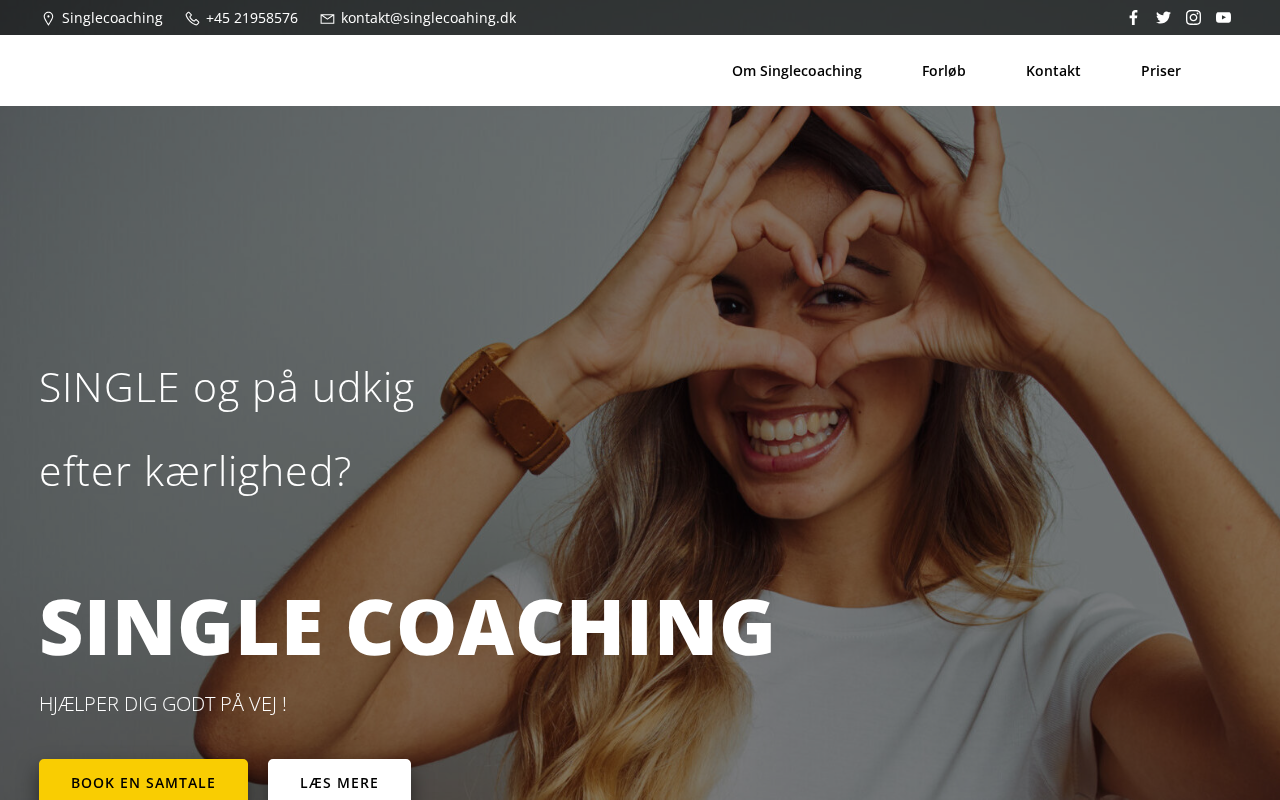Click the SINGLE COACHING headline
This screenshot has width=1280, height=800.
407,627
